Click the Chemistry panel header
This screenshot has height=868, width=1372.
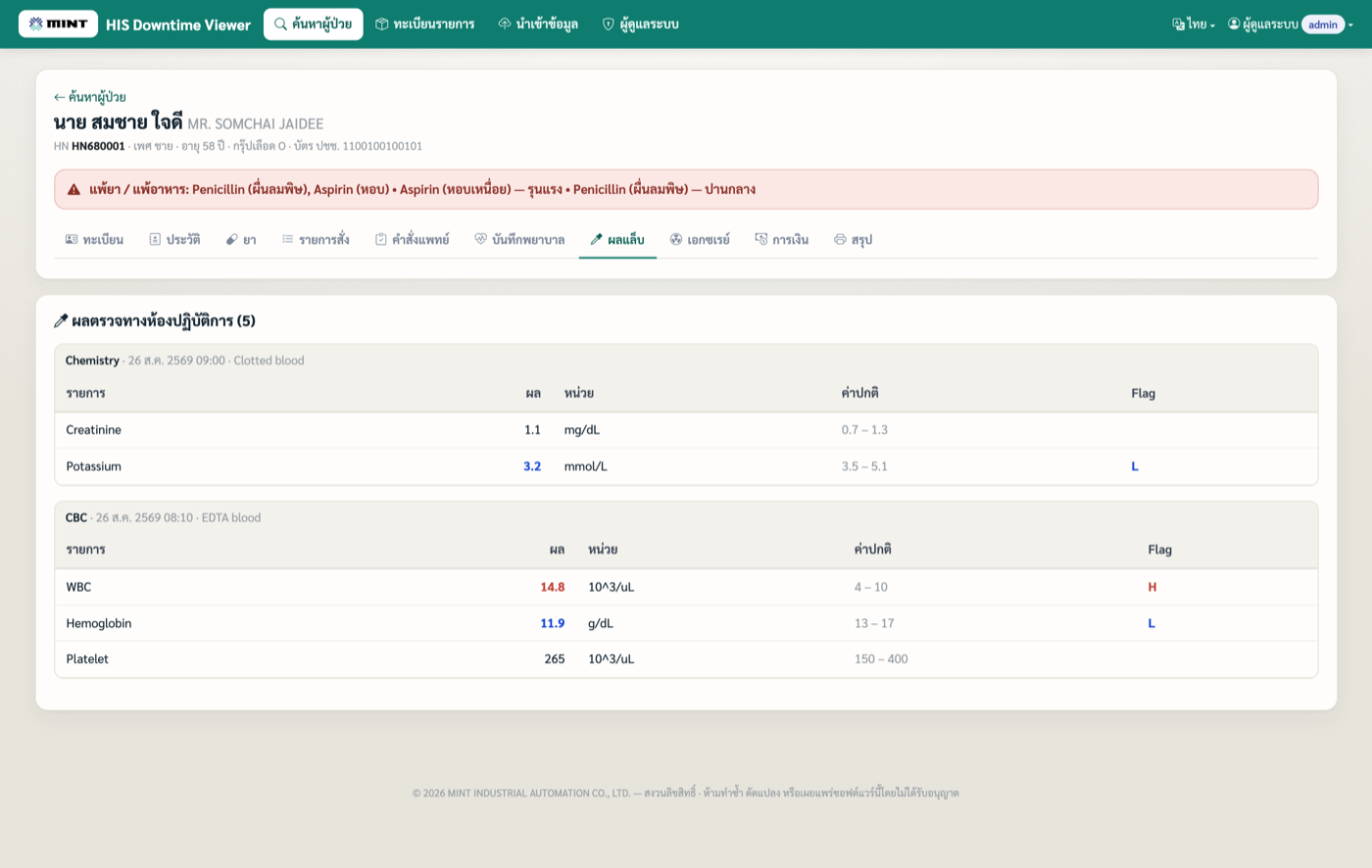click(x=686, y=361)
